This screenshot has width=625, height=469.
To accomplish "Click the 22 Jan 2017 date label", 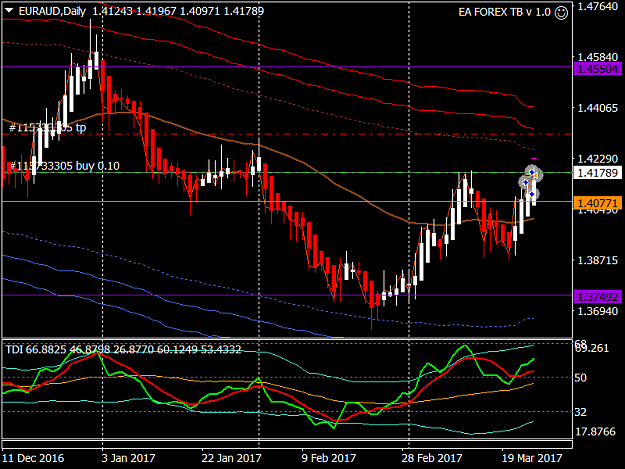I will tap(231, 458).
